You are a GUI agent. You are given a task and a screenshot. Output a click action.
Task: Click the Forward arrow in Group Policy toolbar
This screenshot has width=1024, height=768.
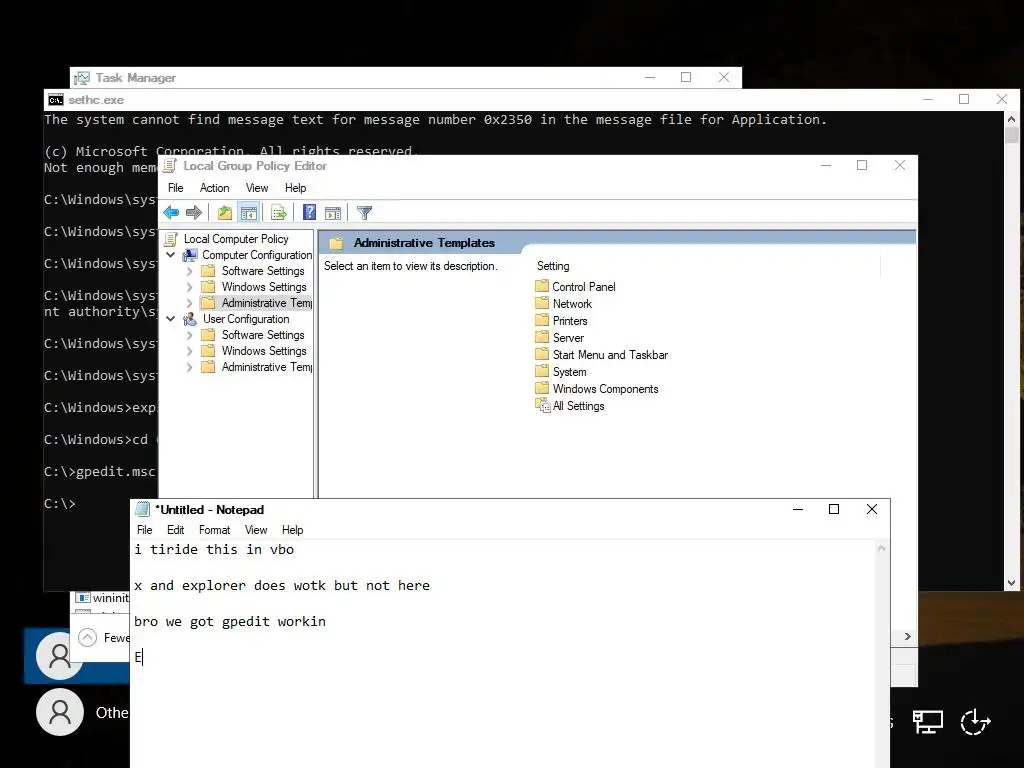194,212
